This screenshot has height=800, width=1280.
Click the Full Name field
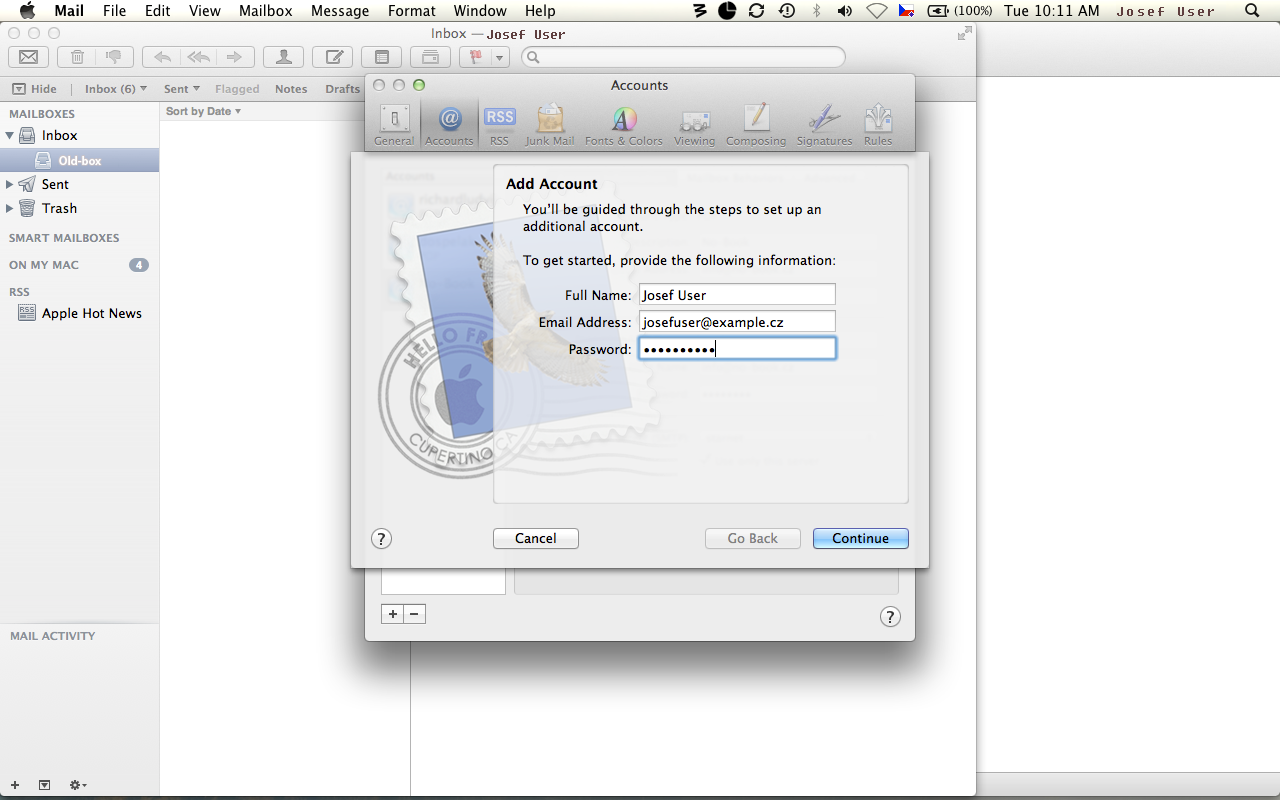click(x=737, y=295)
